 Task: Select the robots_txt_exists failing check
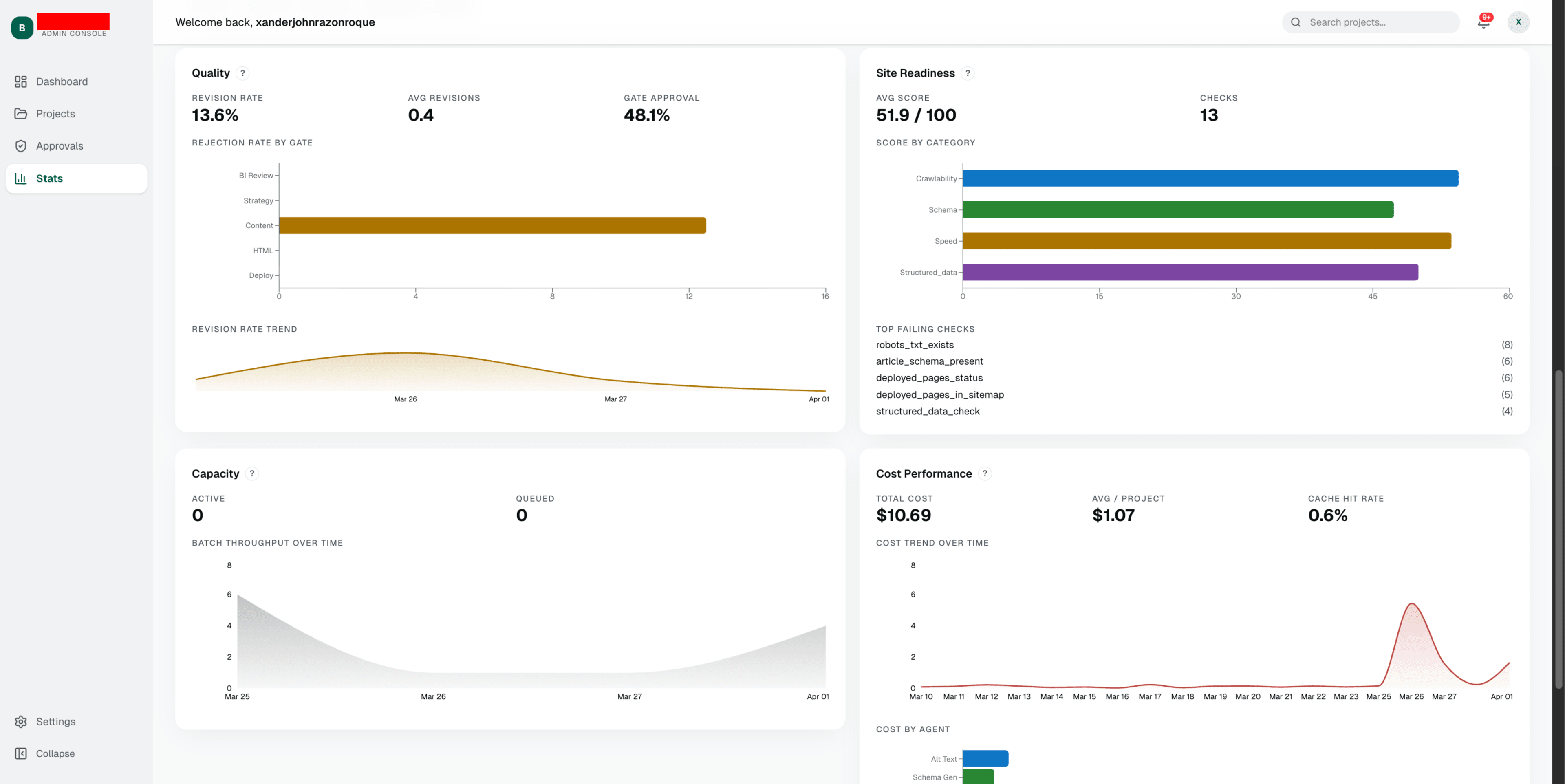[1194, 345]
